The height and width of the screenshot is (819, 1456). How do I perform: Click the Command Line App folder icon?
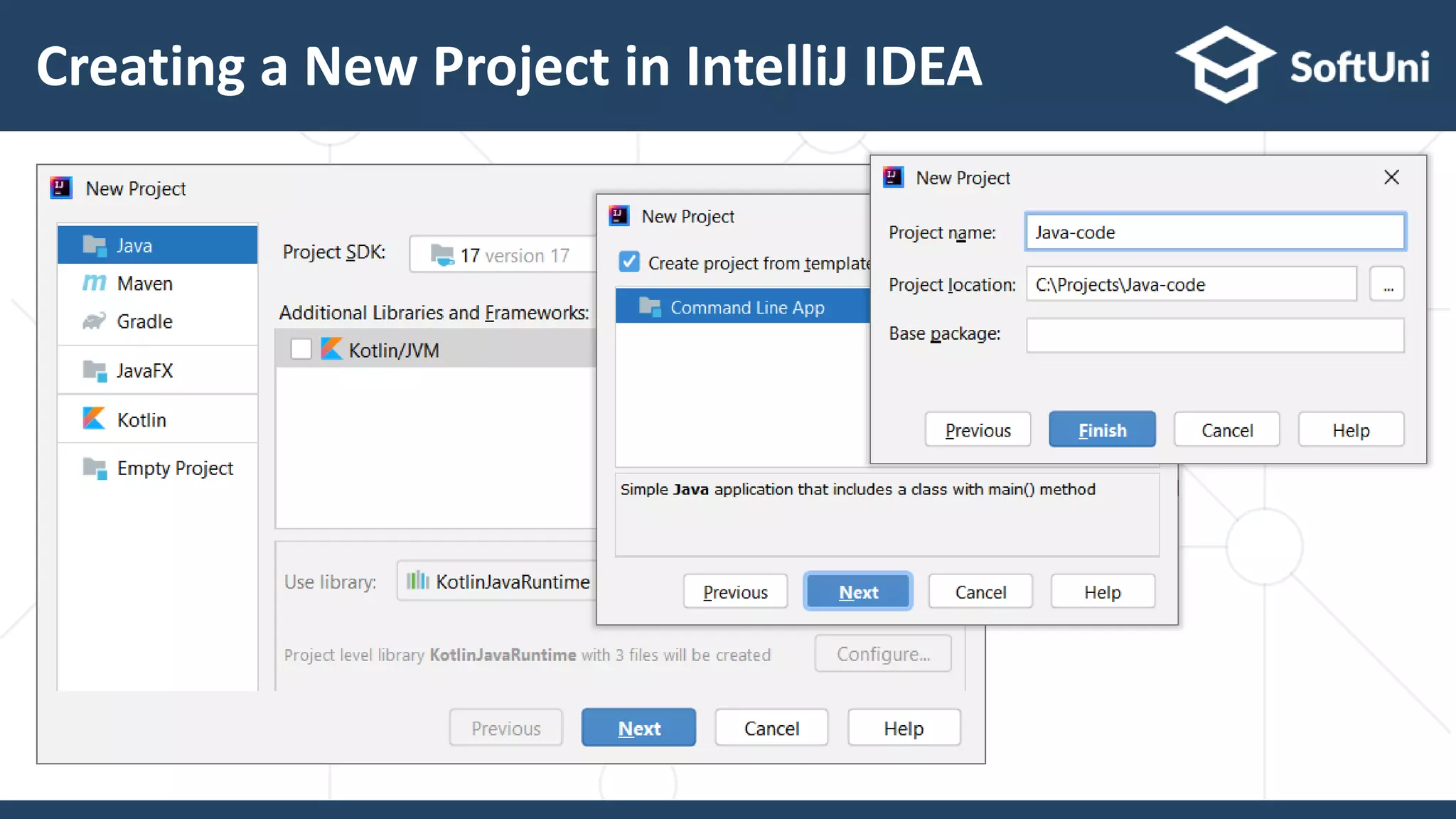650,307
